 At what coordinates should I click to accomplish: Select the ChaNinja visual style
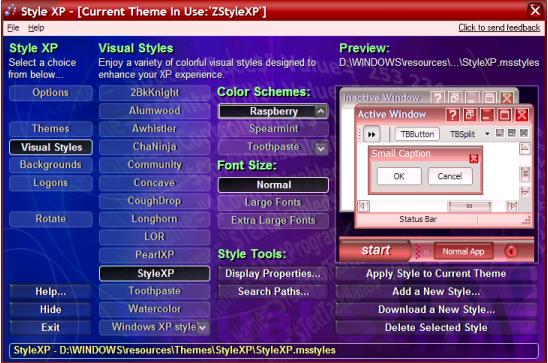pos(154,147)
